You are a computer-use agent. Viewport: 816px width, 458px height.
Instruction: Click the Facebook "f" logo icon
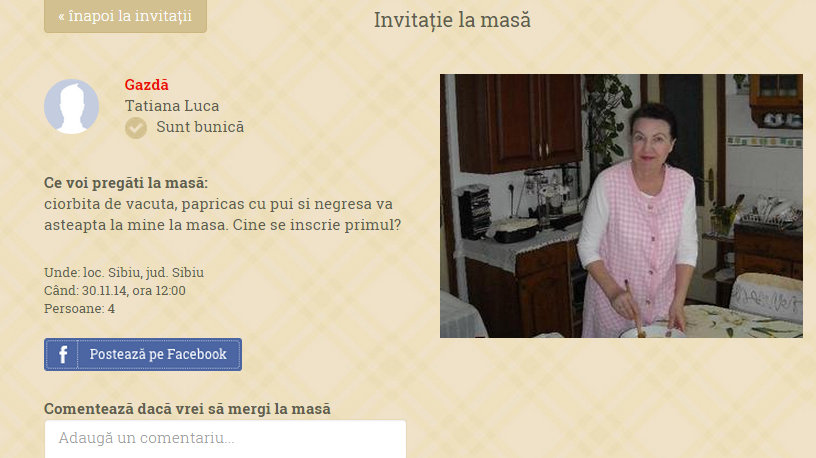click(62, 354)
